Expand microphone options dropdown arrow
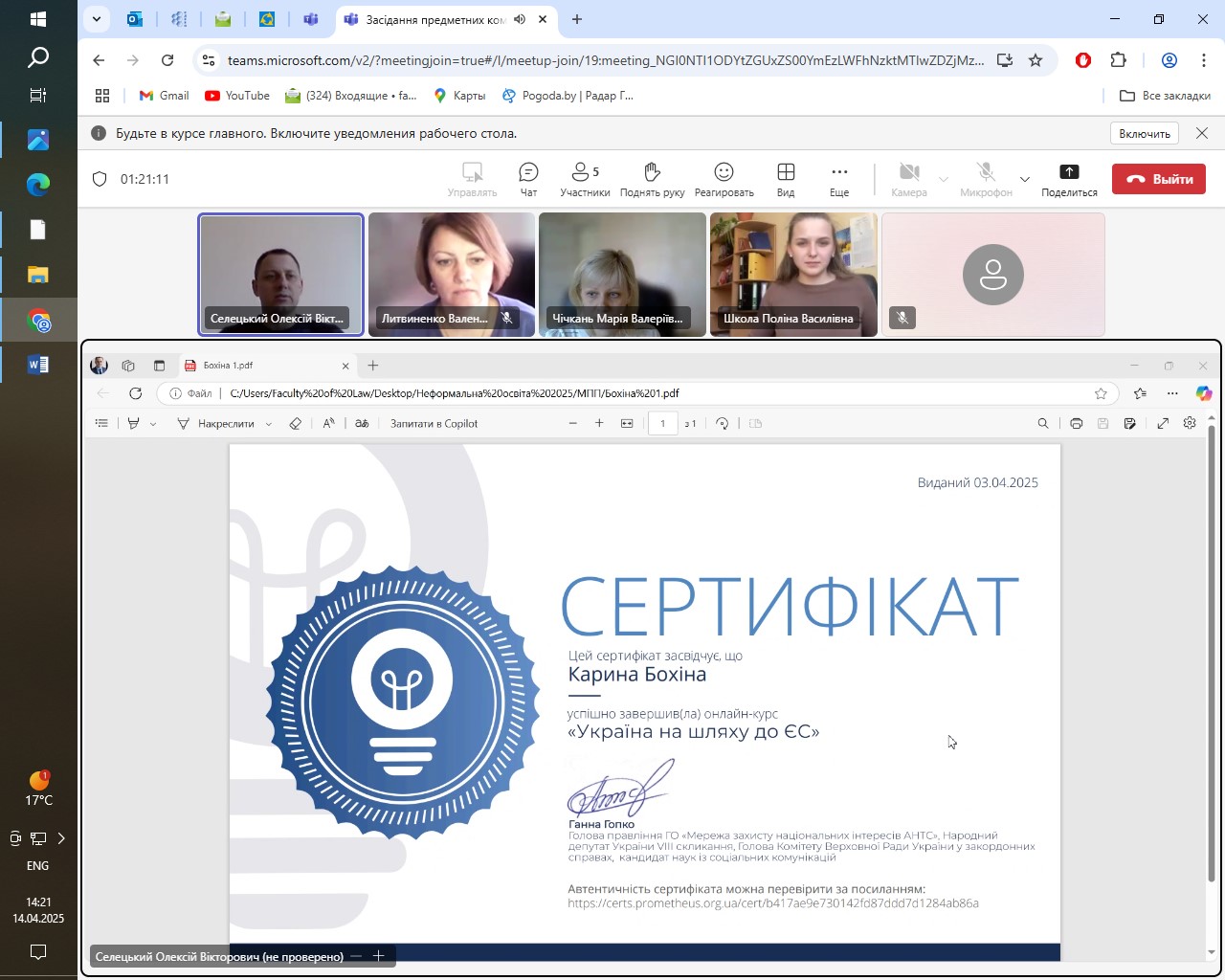 [x=1025, y=179]
